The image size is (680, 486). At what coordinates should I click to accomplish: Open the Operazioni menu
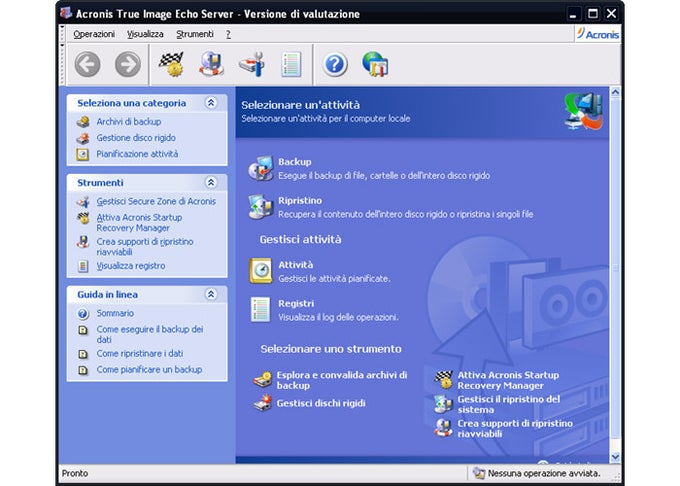click(94, 34)
